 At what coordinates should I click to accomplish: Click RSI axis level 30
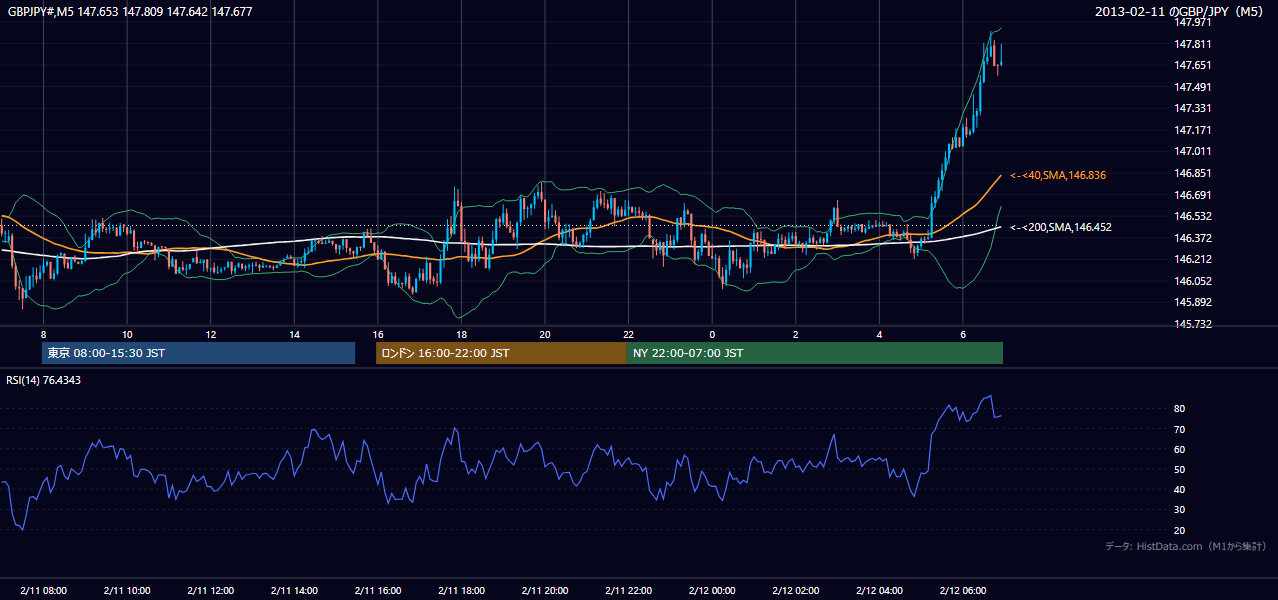[x=1180, y=510]
